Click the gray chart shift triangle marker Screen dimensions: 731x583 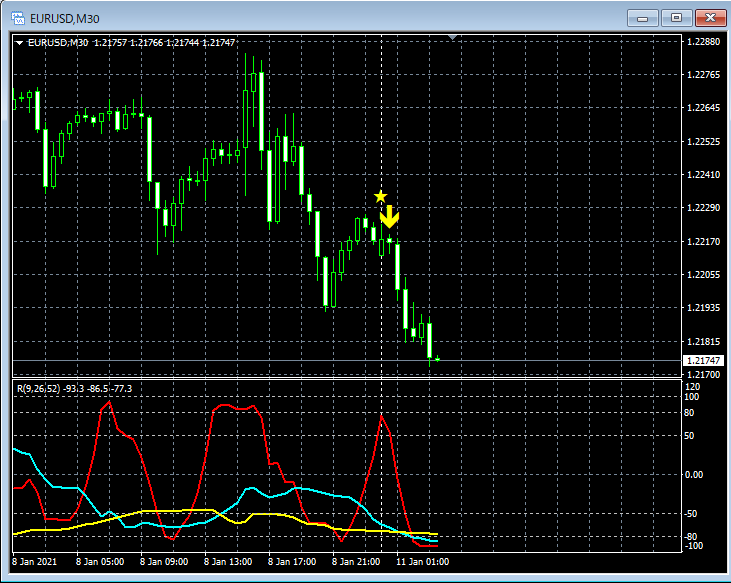pyautogui.click(x=453, y=37)
